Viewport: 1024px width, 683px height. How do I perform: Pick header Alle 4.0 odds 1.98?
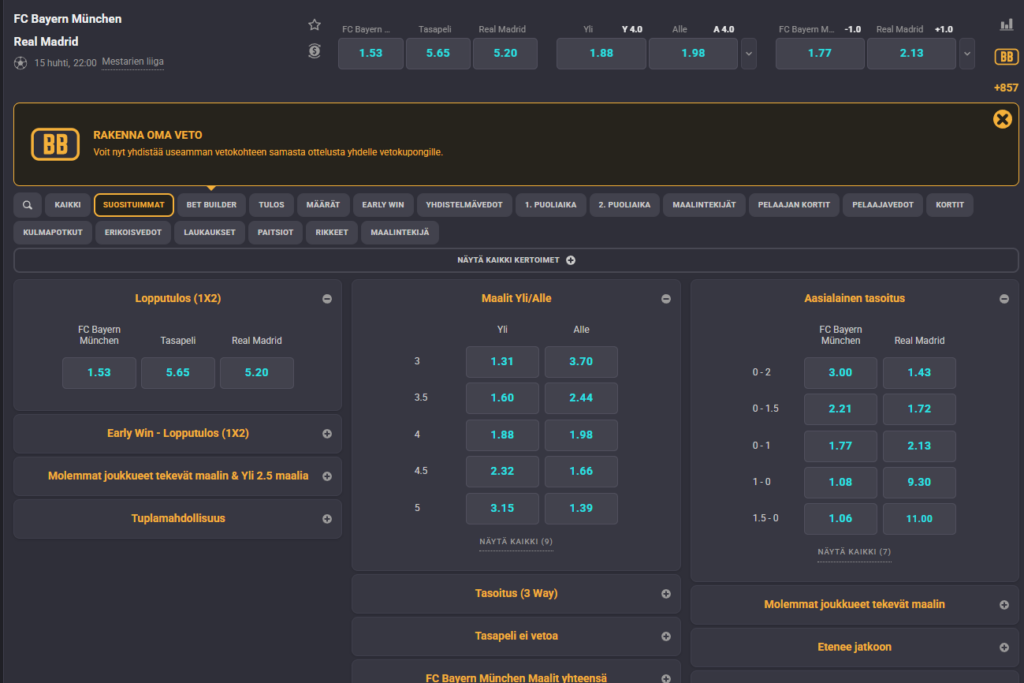click(x=694, y=54)
